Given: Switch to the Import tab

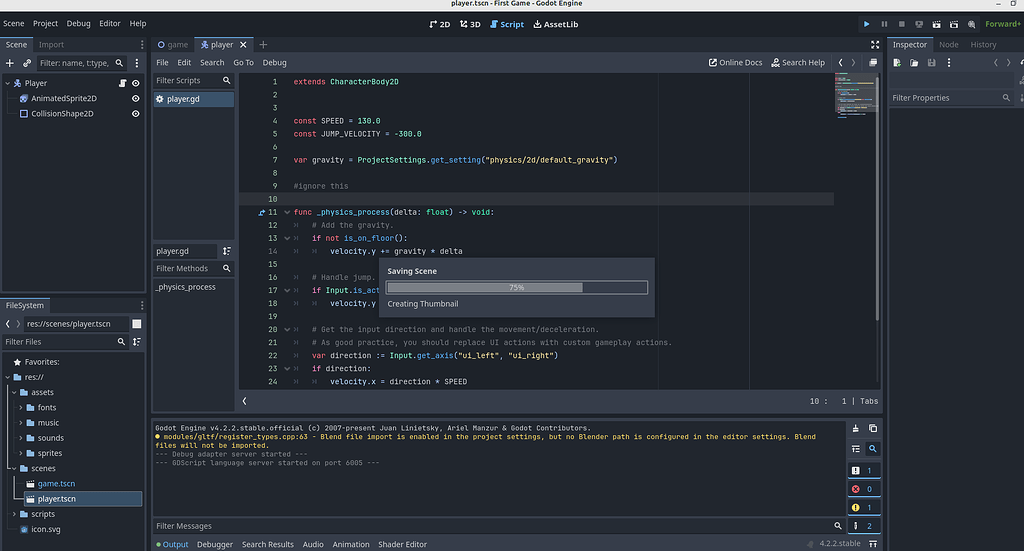Looking at the screenshot, I should [51, 45].
